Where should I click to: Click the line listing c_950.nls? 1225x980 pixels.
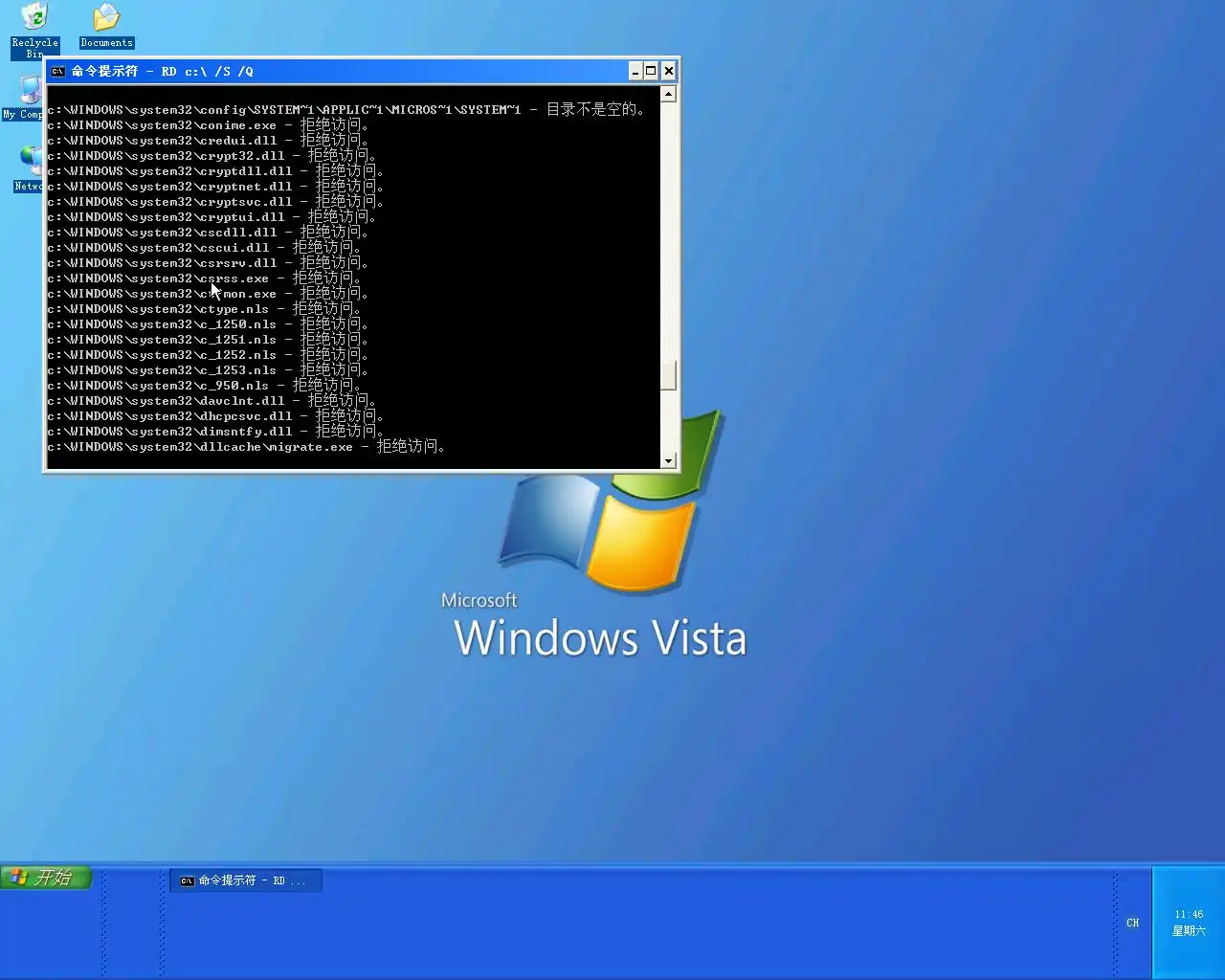coord(204,386)
